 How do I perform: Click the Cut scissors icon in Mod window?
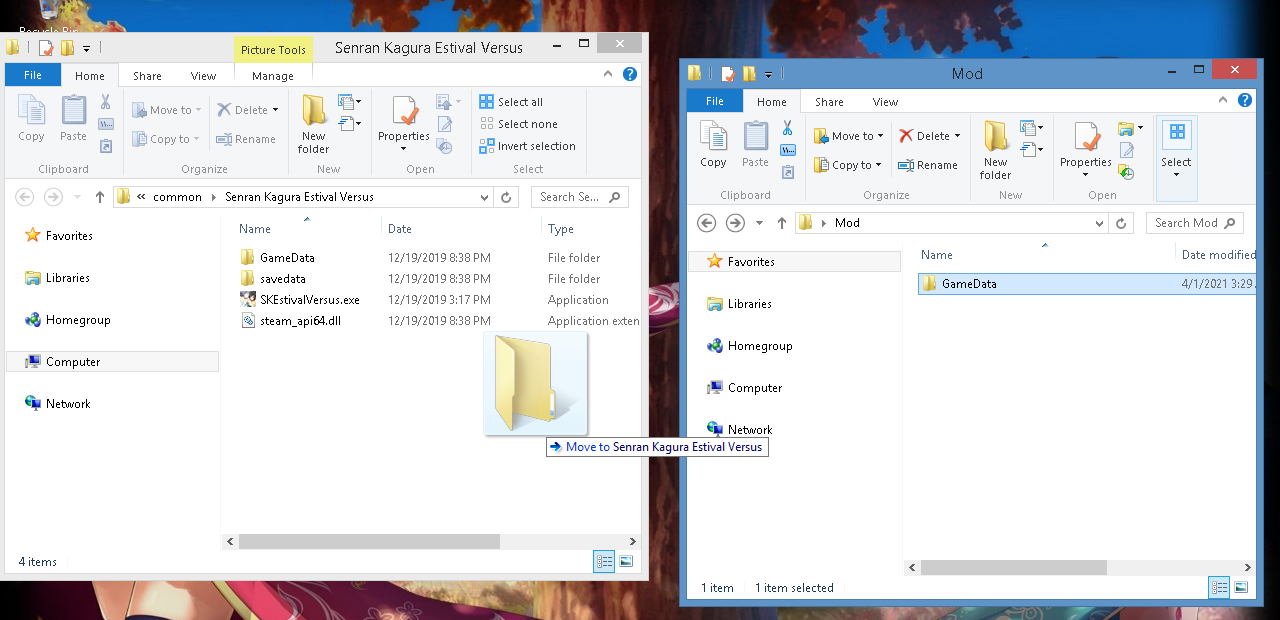787,128
